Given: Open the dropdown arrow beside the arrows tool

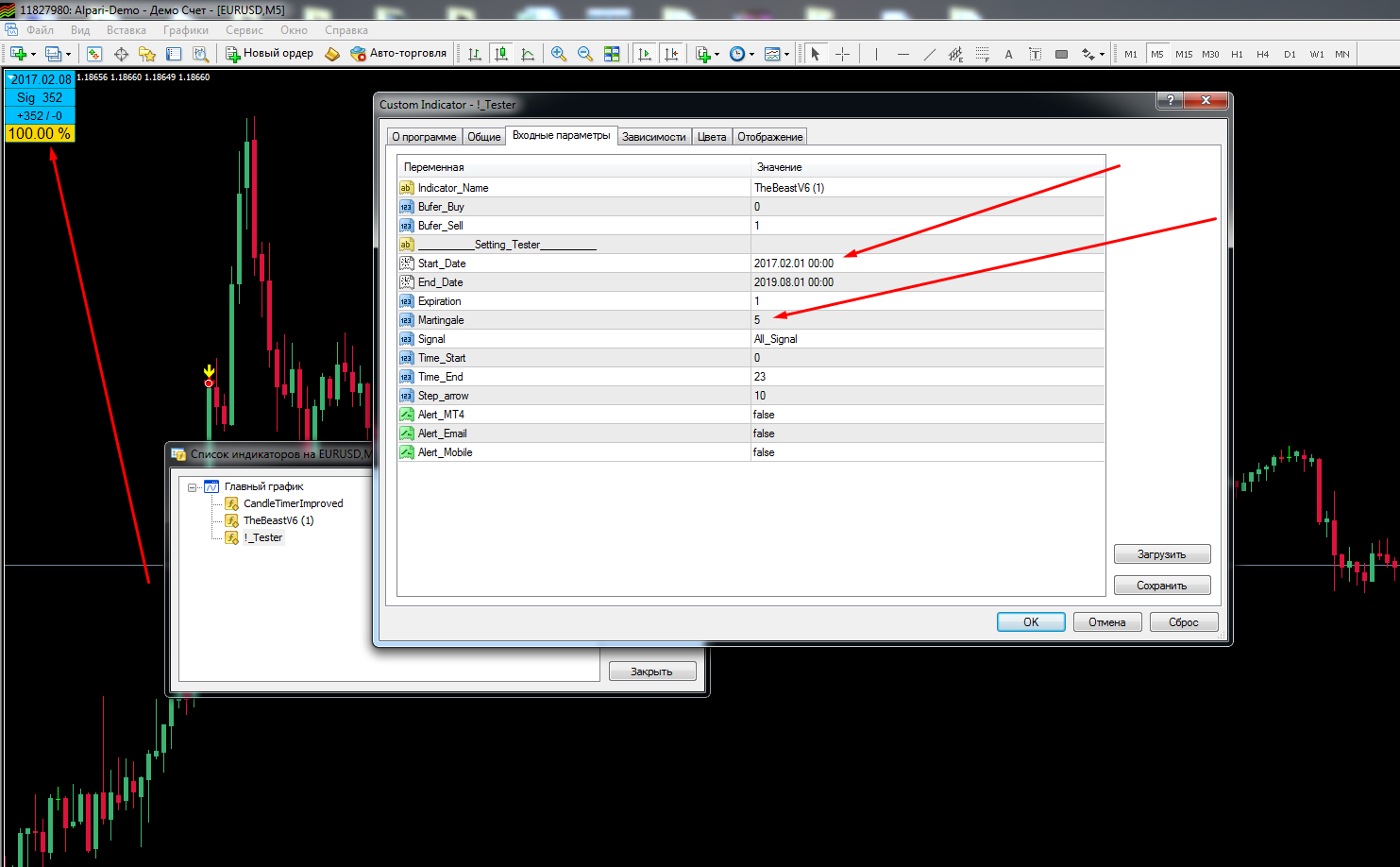Looking at the screenshot, I should click(1102, 54).
